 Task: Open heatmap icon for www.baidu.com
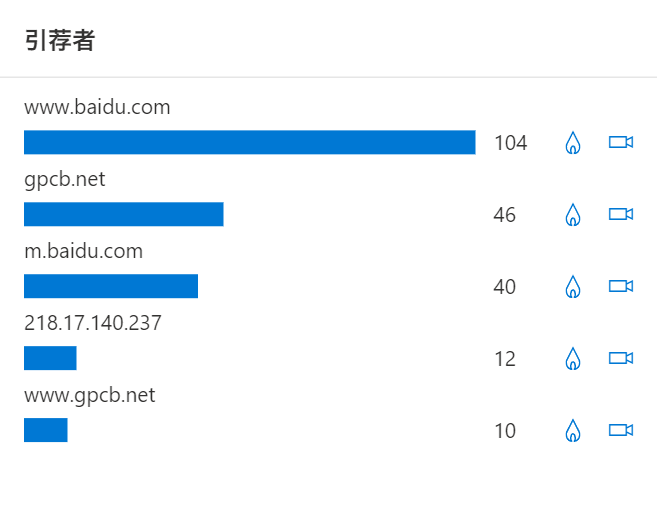click(x=573, y=143)
